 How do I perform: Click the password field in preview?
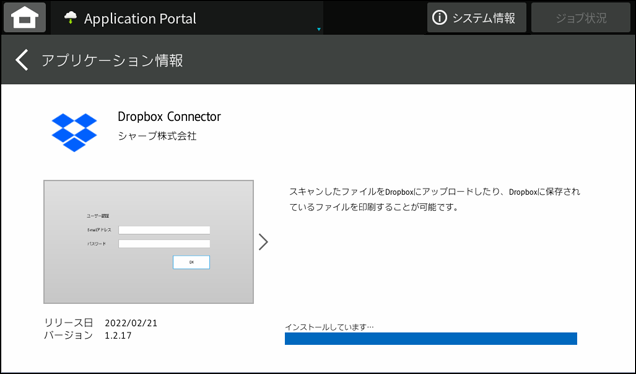[164, 244]
